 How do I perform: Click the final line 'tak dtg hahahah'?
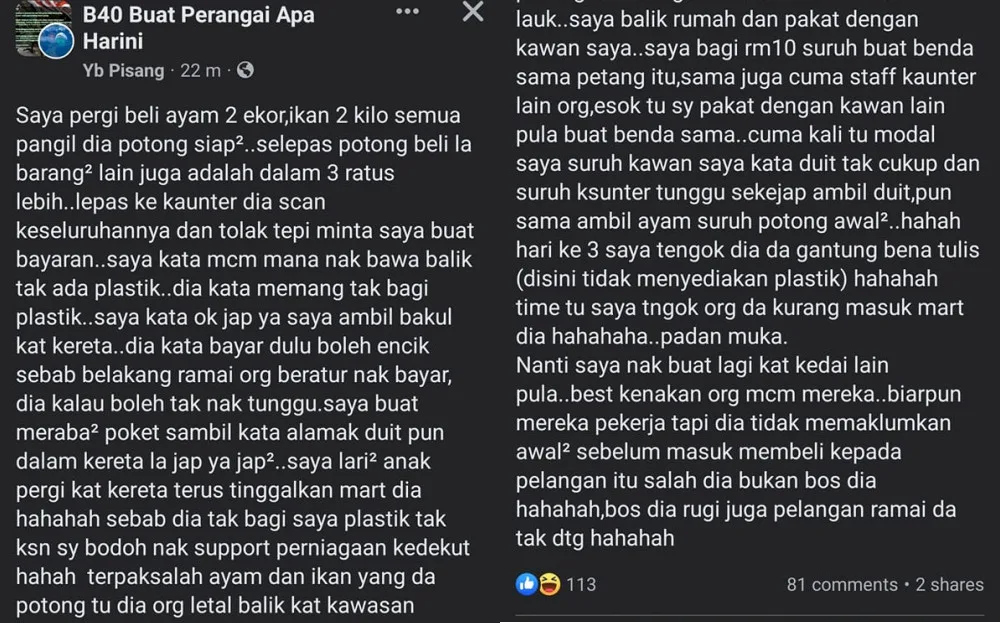point(595,538)
